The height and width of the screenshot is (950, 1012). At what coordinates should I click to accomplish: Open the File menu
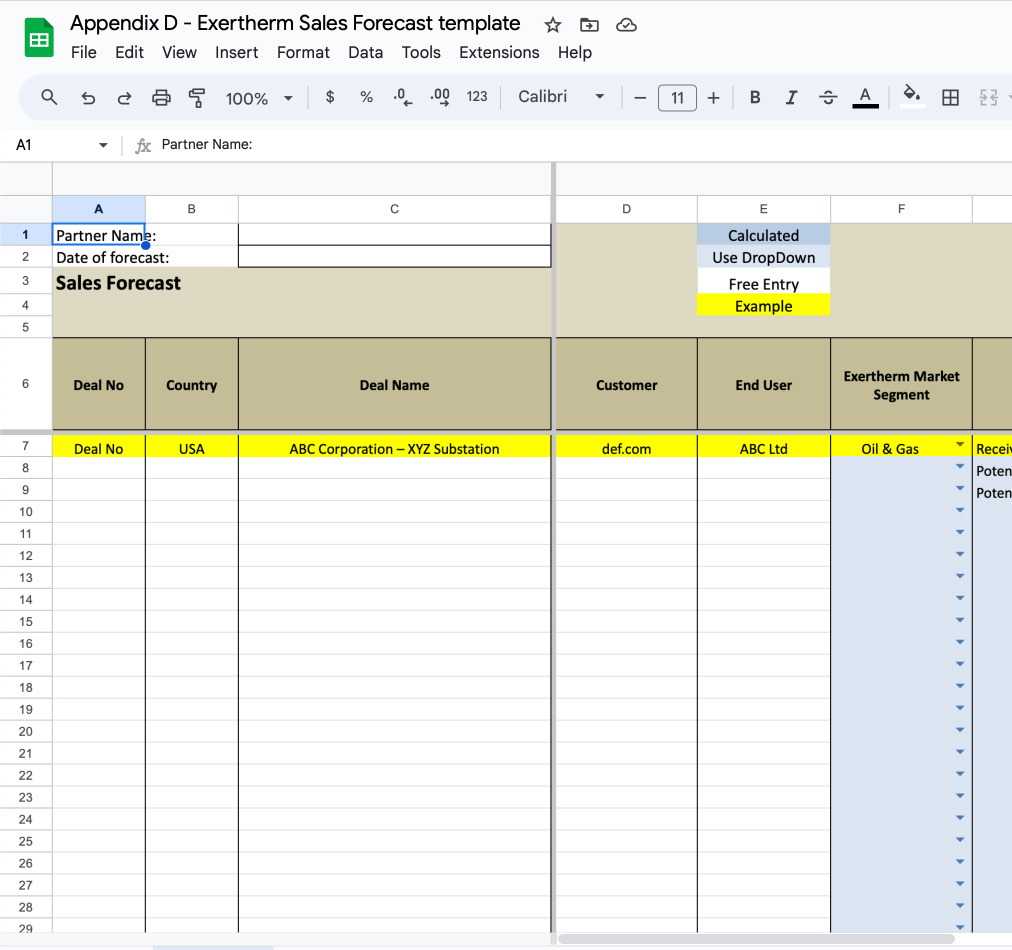84,53
